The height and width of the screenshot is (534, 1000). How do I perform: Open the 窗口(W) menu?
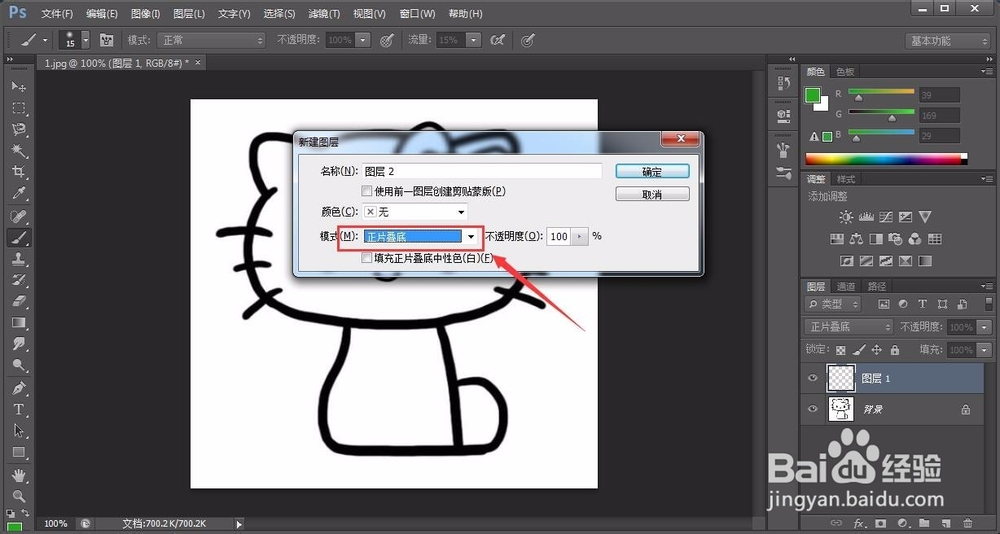[x=417, y=13]
